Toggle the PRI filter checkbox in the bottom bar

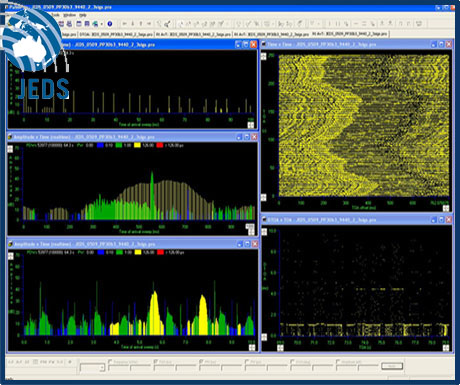(x=201, y=361)
